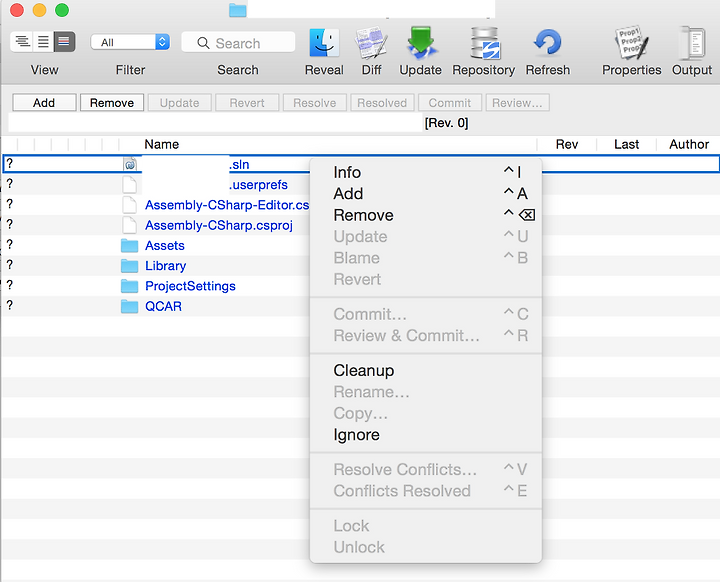Screen dimensions: 720x582
Task: Click Commit... in the context menu
Action: (426, 314)
